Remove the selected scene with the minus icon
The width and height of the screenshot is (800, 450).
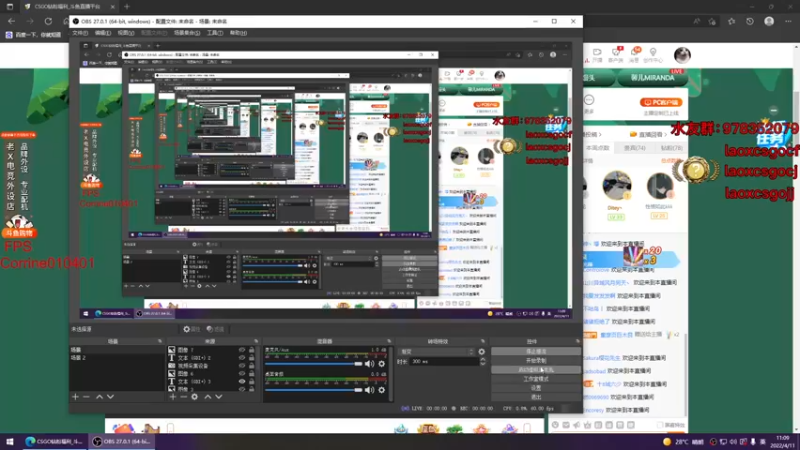tap(86, 397)
